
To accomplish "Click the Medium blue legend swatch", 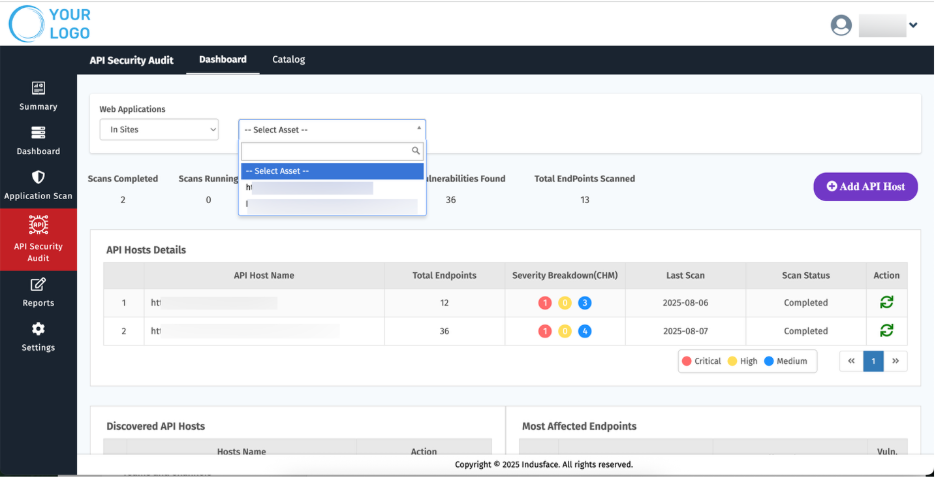I will point(769,361).
